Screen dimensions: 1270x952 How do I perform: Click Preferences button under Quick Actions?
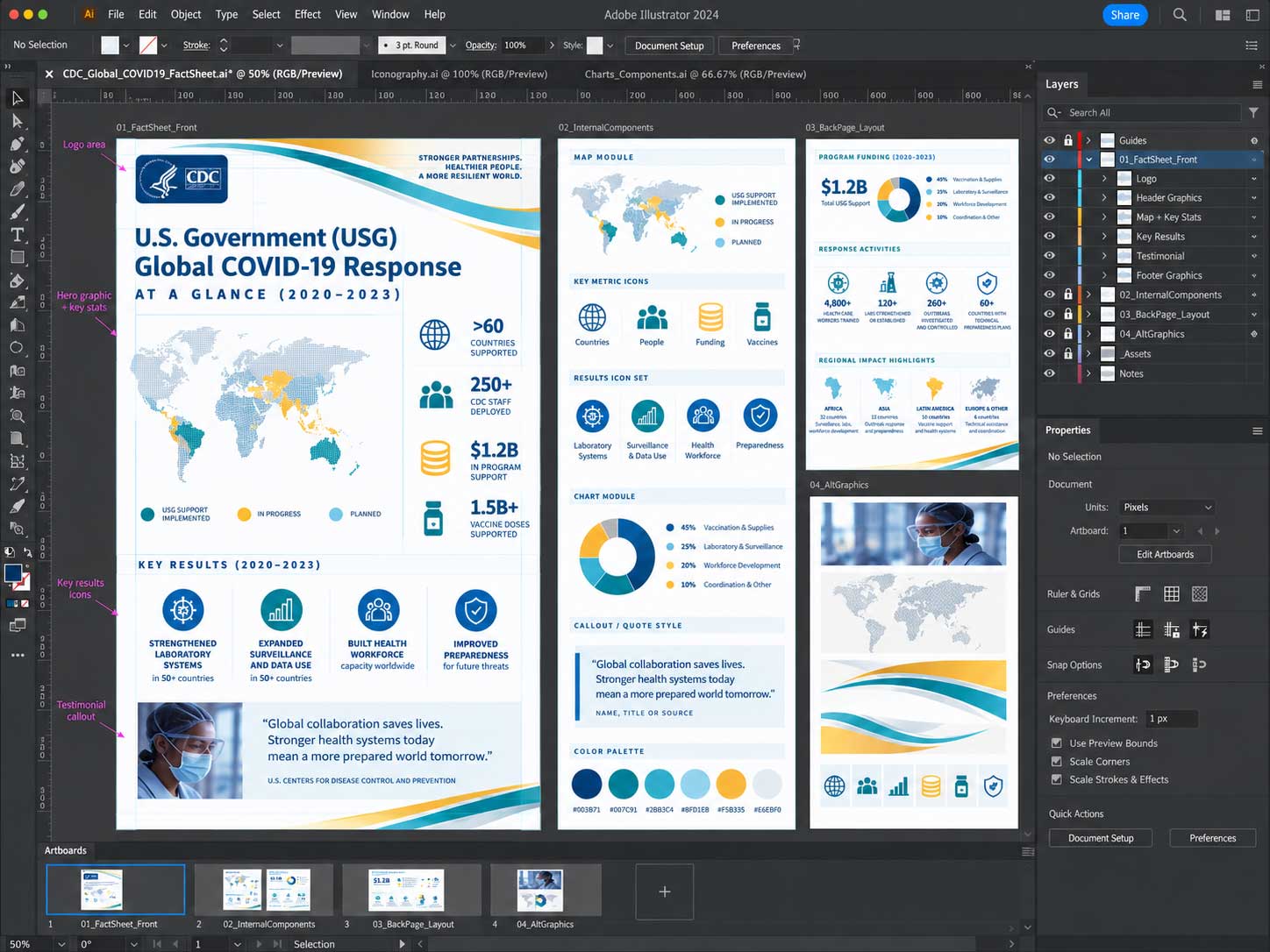point(1212,838)
